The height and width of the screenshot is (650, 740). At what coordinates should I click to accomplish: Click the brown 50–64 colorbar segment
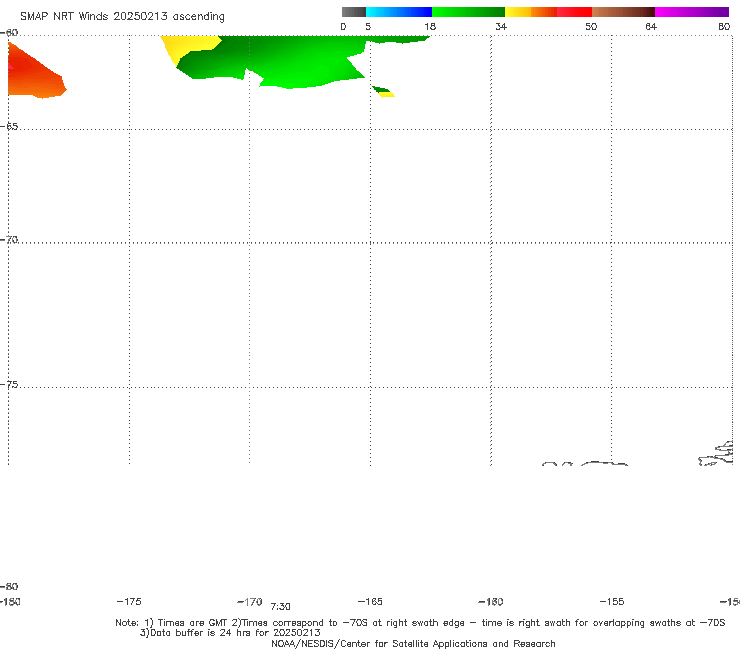point(623,12)
